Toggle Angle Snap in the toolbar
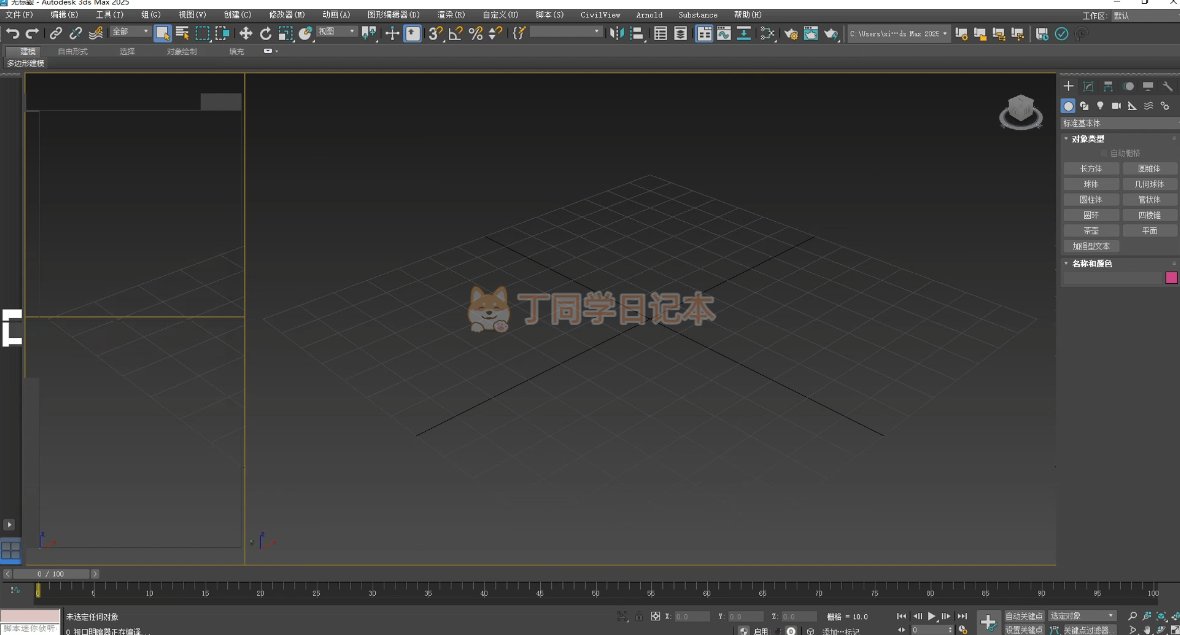Image resolution: width=1180 pixels, height=635 pixels. point(455,33)
